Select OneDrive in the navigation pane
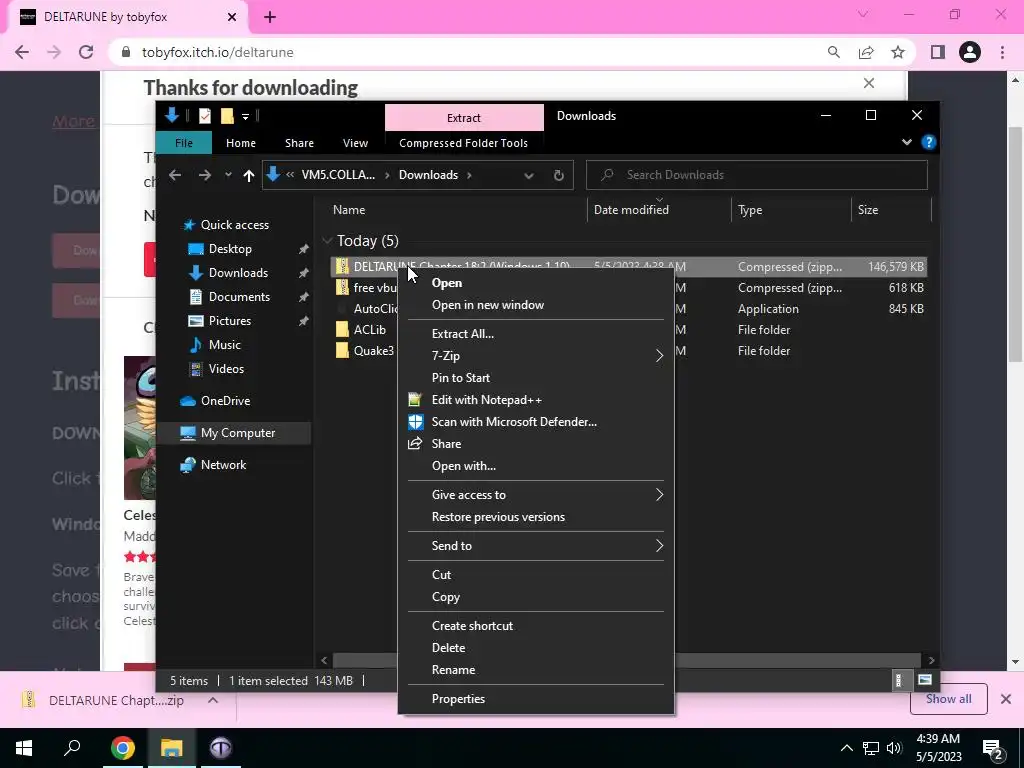 point(225,401)
